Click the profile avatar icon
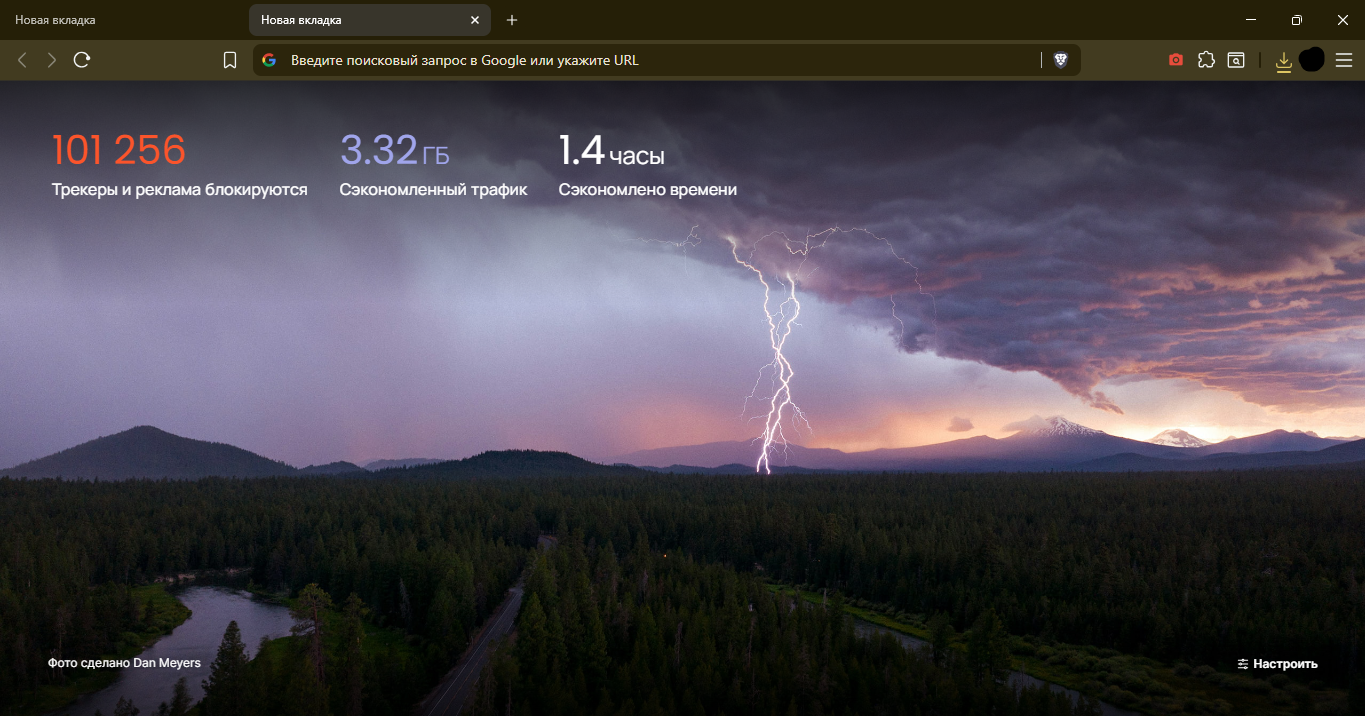Screen dimensions: 1365x716 click(x=1311, y=59)
